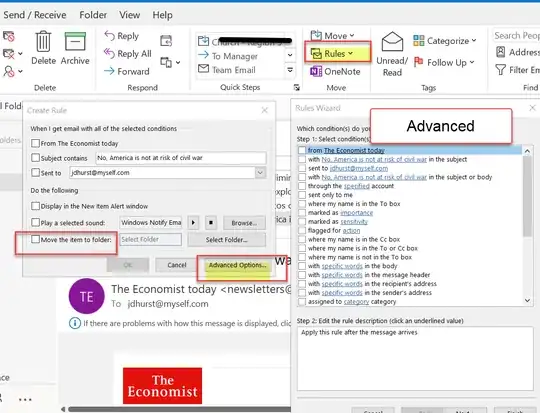Toggle Unread/Read envelope icon
The width and height of the screenshot is (540, 413).
click(392, 42)
